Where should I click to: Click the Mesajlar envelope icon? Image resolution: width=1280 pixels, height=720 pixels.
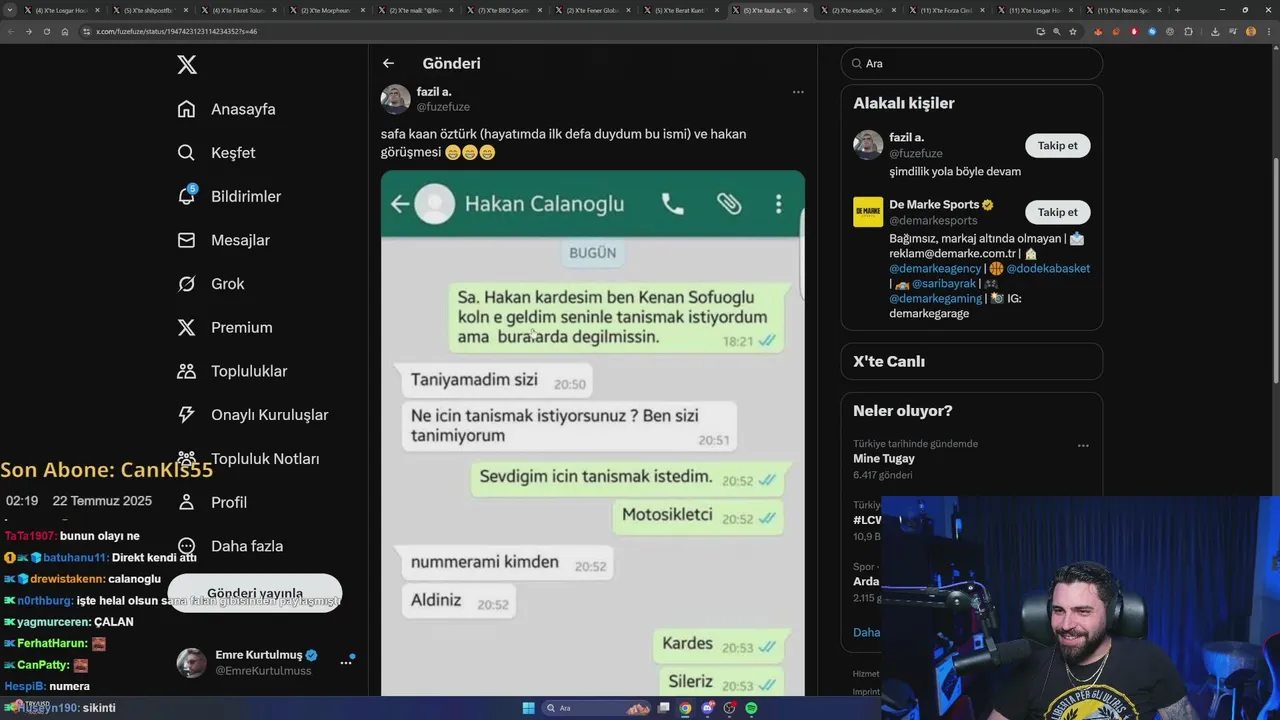pyautogui.click(x=186, y=240)
